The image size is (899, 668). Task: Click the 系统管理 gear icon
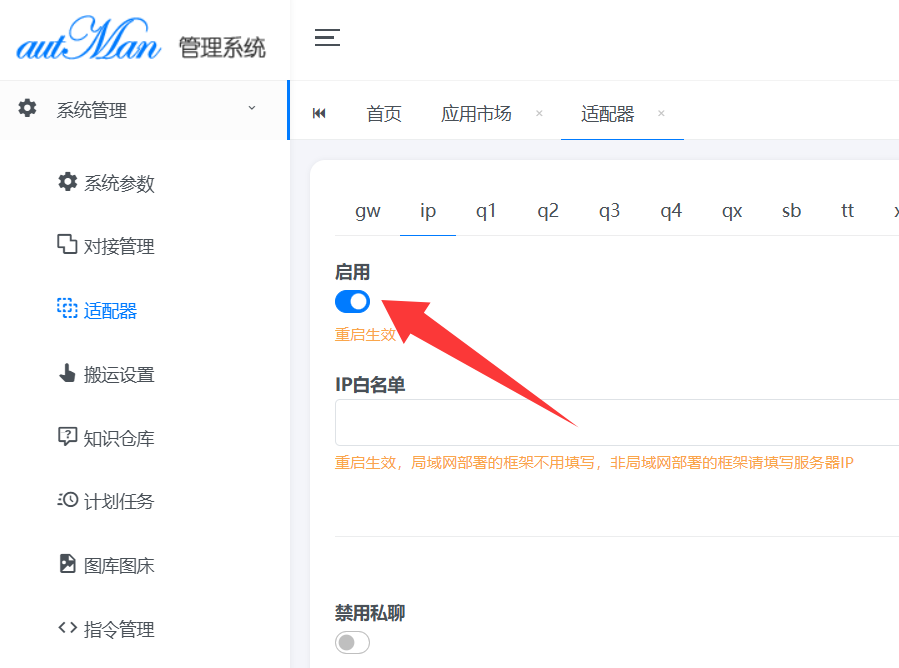tap(27, 108)
